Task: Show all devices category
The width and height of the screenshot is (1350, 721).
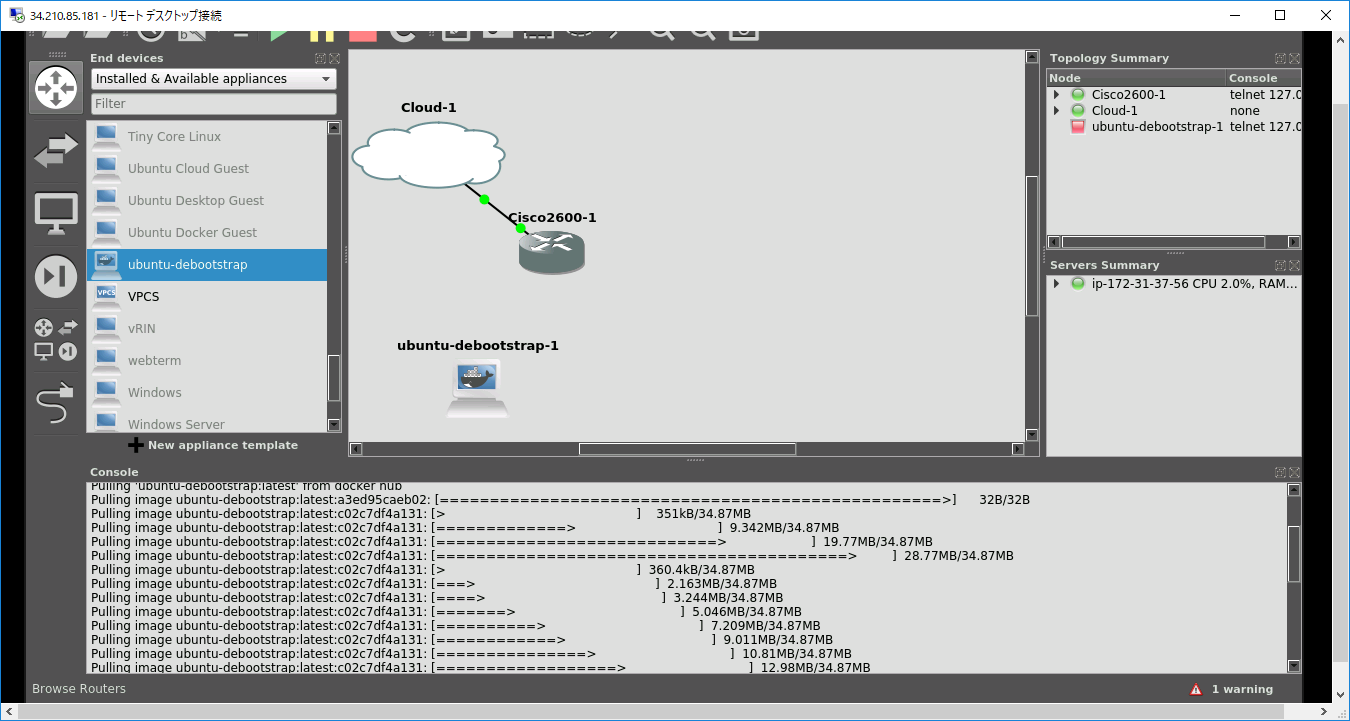Action: pyautogui.click(x=56, y=339)
